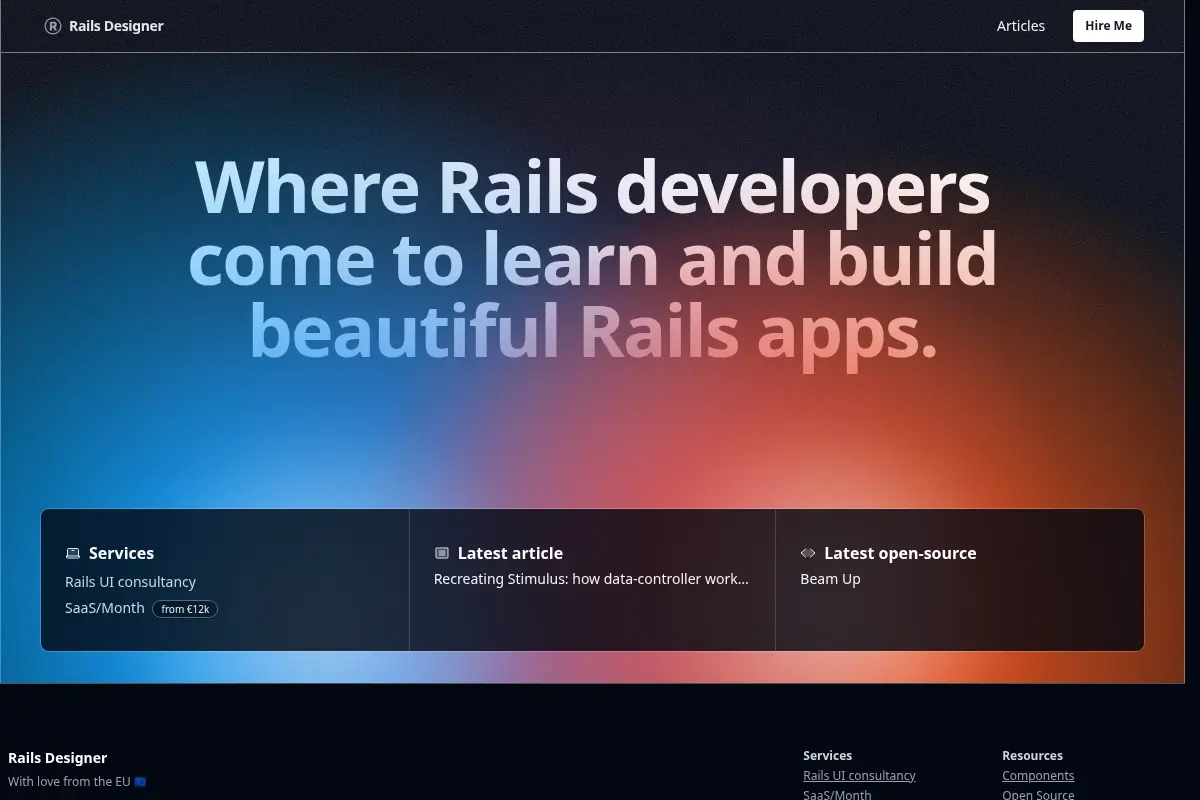Screen dimensions: 1200x800
Task: Open the Latest article card heading
Action: pyautogui.click(x=510, y=553)
